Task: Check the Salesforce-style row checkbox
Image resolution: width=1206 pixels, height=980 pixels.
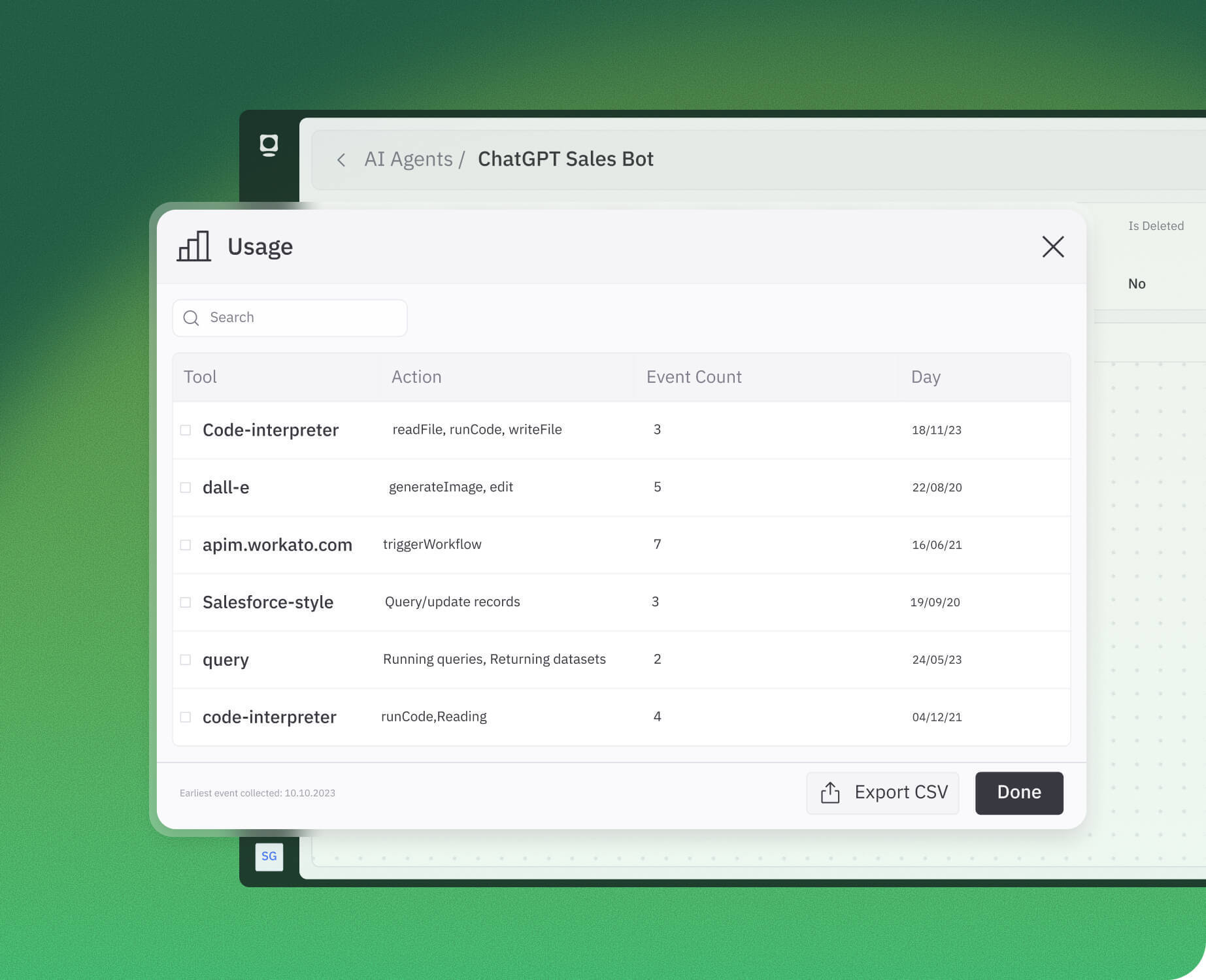Action: 186,602
